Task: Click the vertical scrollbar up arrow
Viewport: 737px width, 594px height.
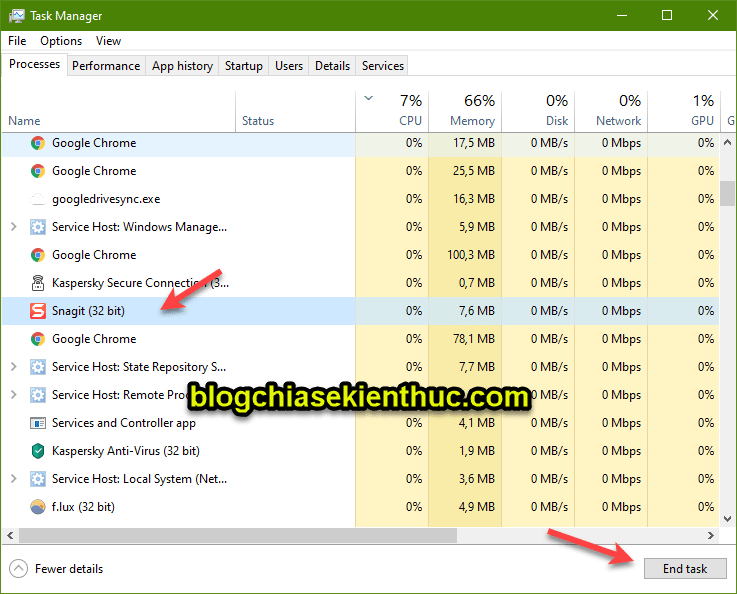Action: pos(727,142)
